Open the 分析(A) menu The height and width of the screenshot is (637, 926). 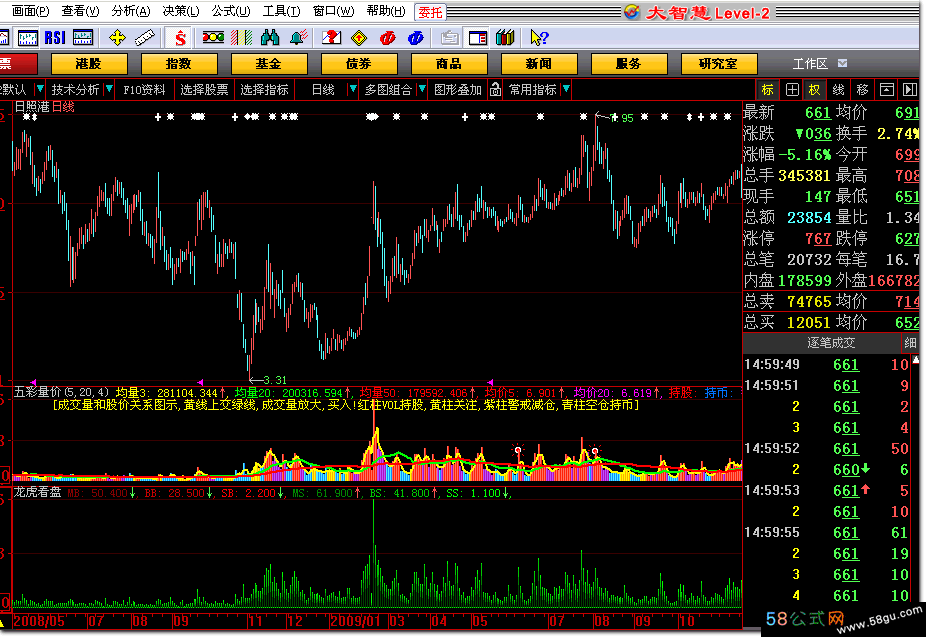click(x=131, y=11)
